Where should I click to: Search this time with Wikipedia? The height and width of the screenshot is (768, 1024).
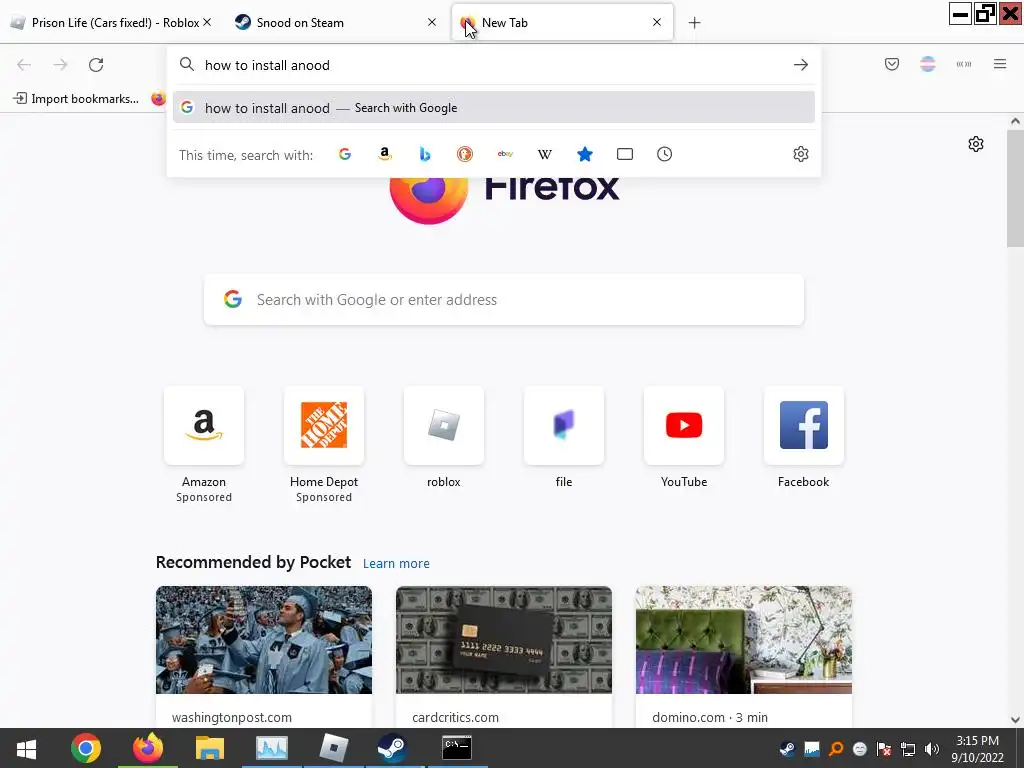pyautogui.click(x=545, y=154)
